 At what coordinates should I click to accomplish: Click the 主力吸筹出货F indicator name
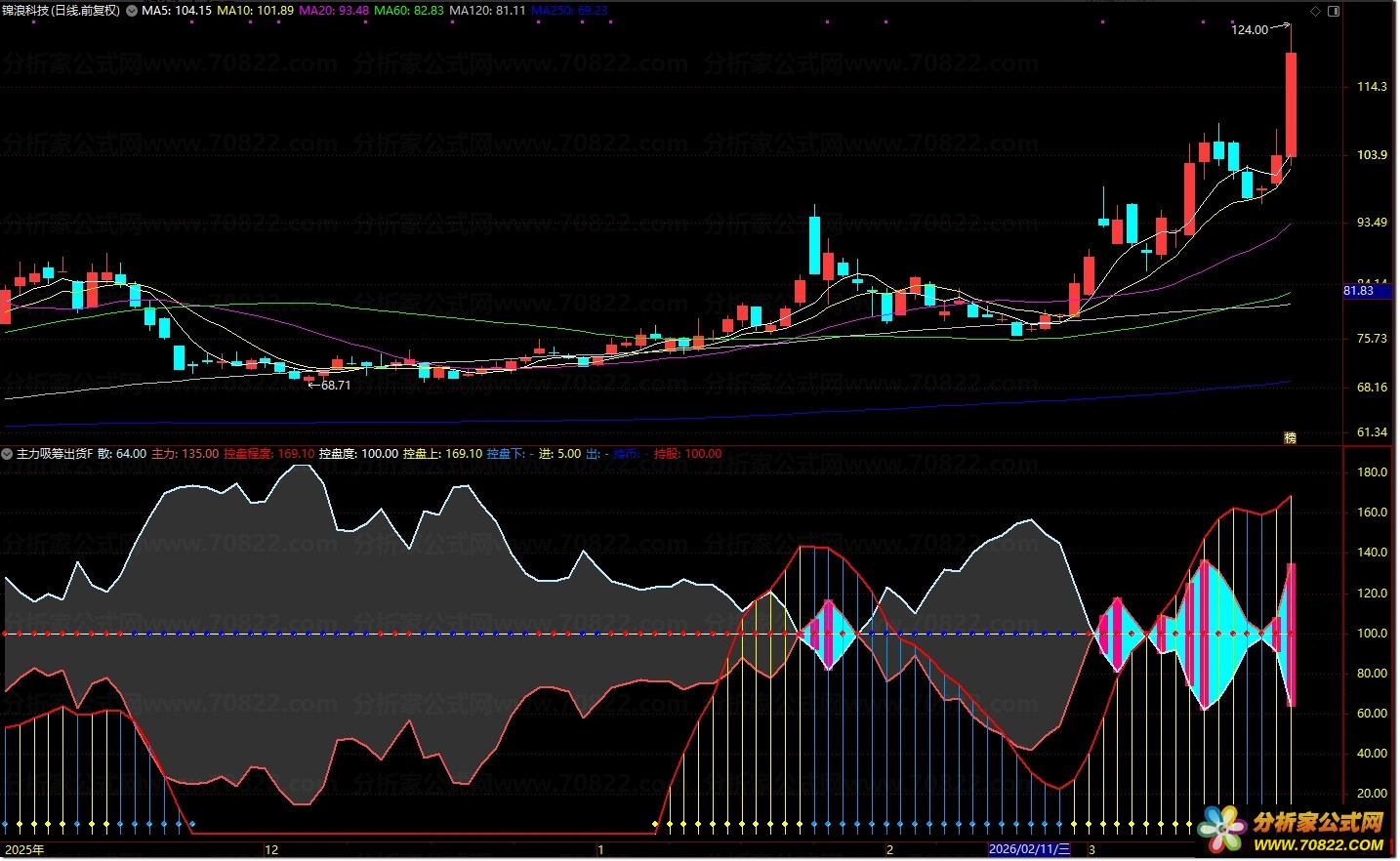[x=55, y=454]
